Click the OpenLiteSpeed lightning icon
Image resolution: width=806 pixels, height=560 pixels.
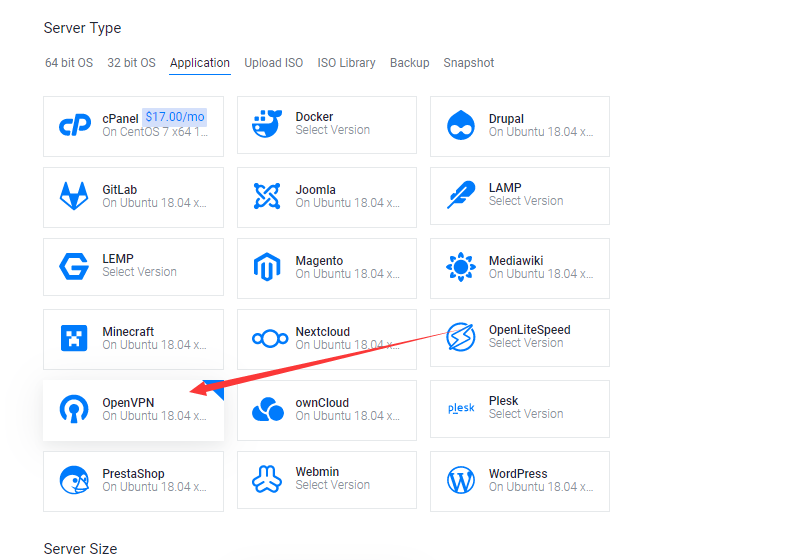[461, 337]
